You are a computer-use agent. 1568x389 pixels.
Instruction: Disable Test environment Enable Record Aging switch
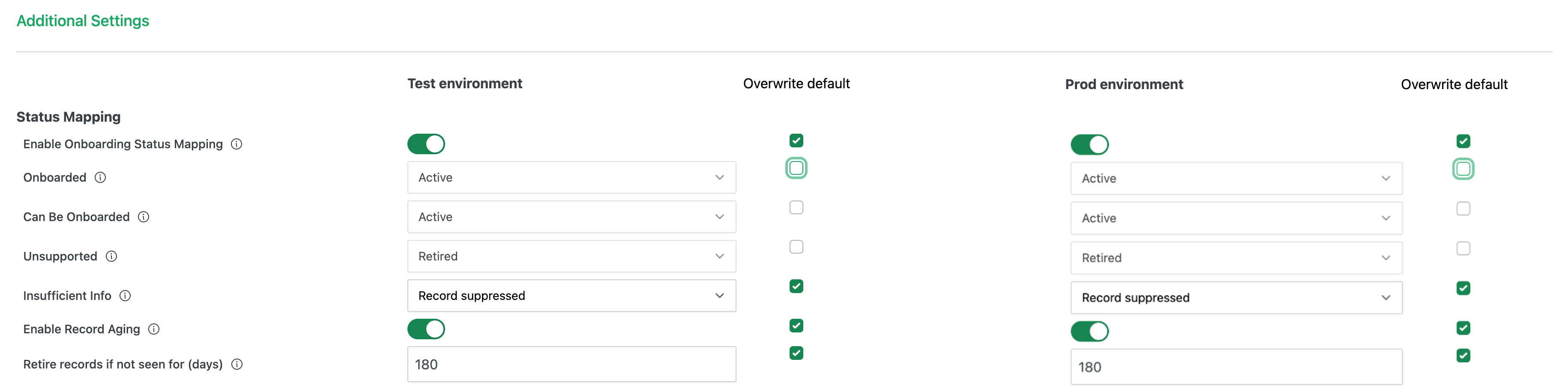[x=426, y=329]
